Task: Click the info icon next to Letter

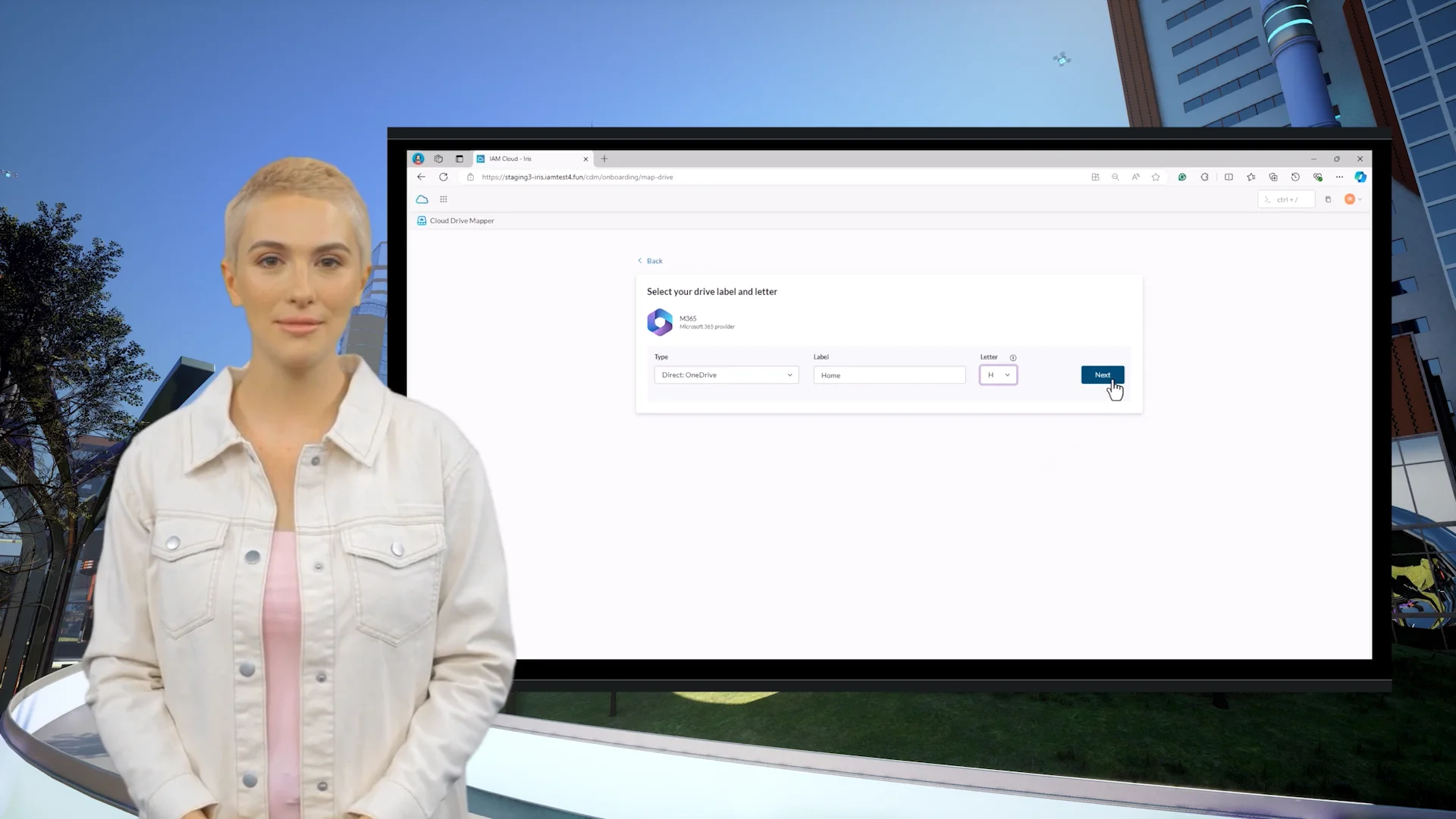Action: 1013,357
